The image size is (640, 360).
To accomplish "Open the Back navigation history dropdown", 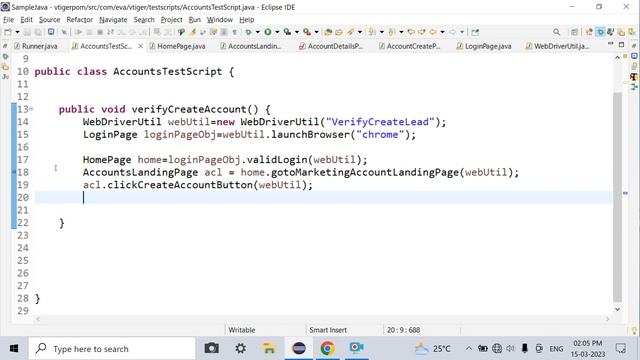I will [x=442, y=32].
